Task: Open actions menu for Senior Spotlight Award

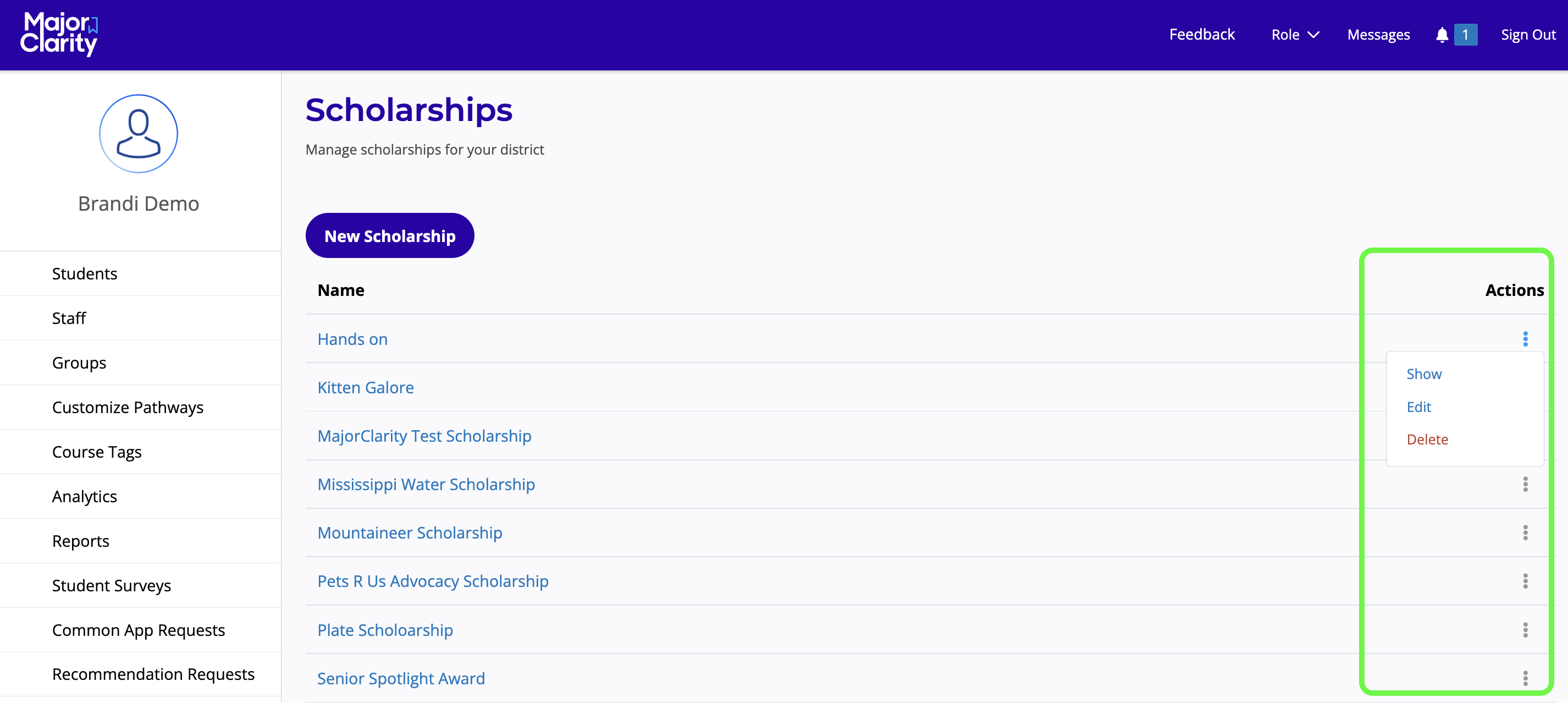Action: tap(1525, 678)
